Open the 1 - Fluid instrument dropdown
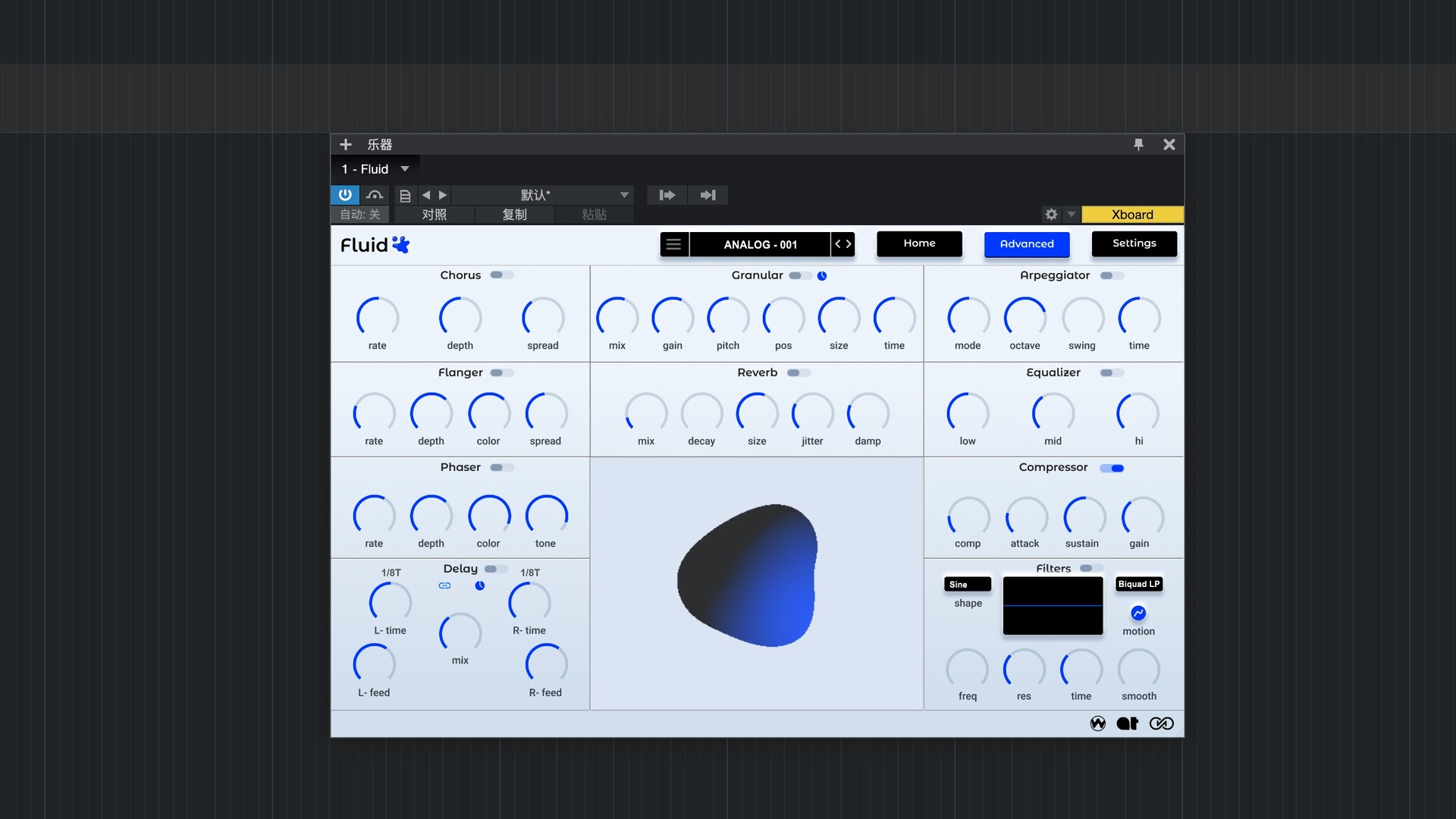Screen dimensions: 1456x819 coord(375,169)
